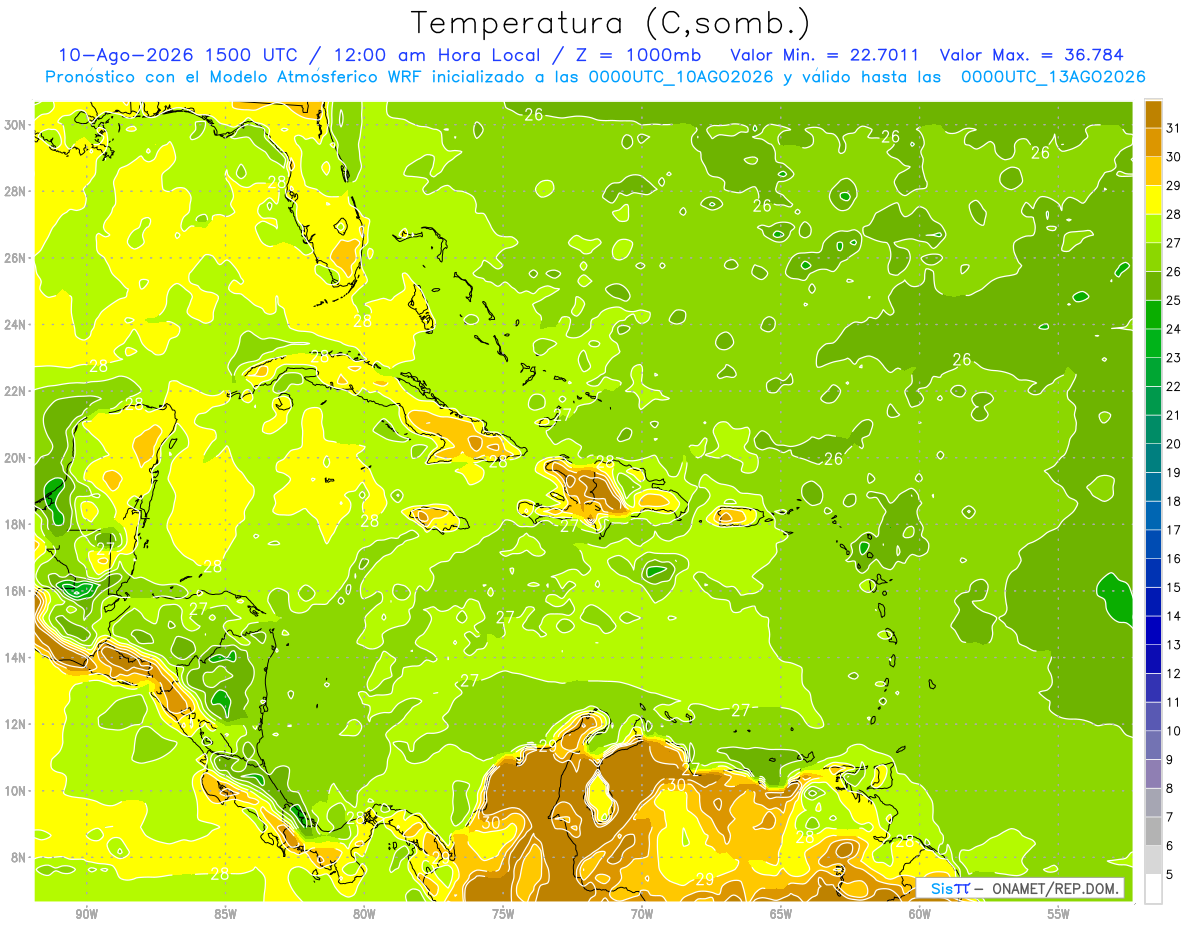Click the legend value 31

pos(1174,129)
